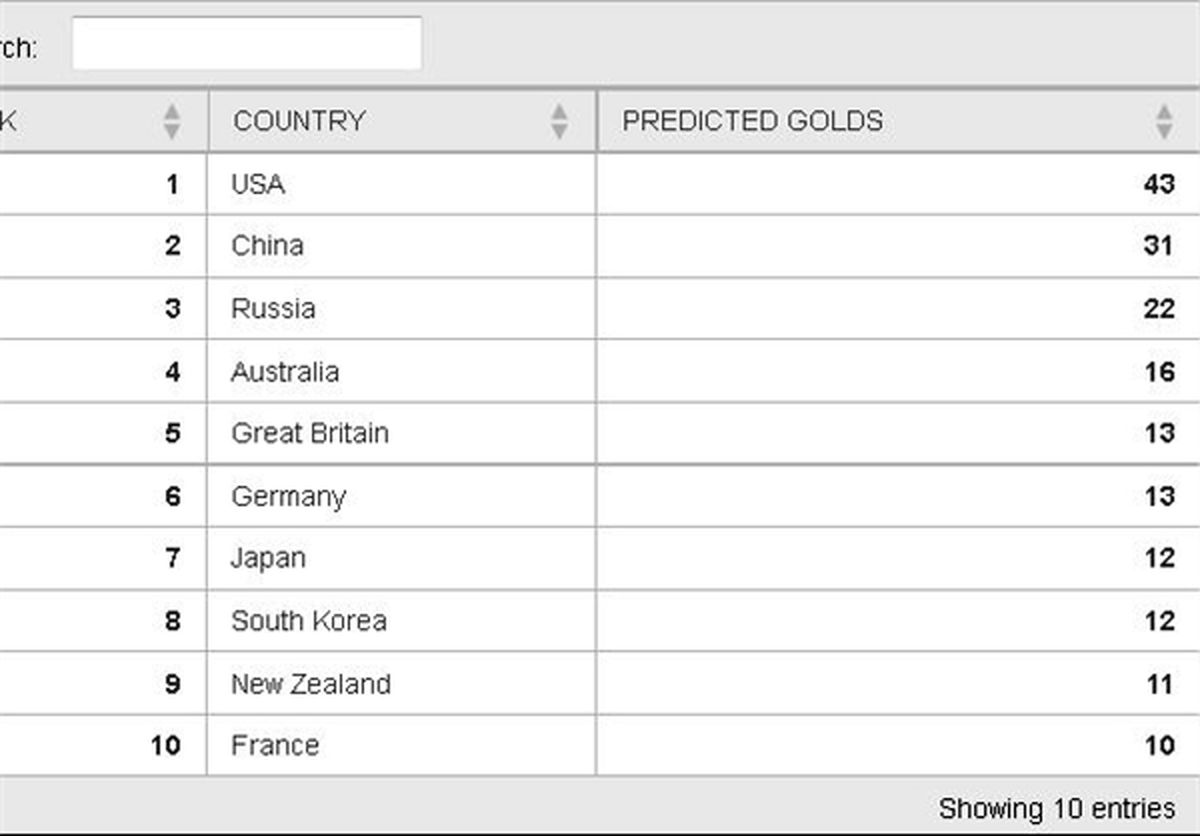This screenshot has width=1200, height=836.
Task: Click the rank number 10 cell
Action: pyautogui.click(x=165, y=745)
